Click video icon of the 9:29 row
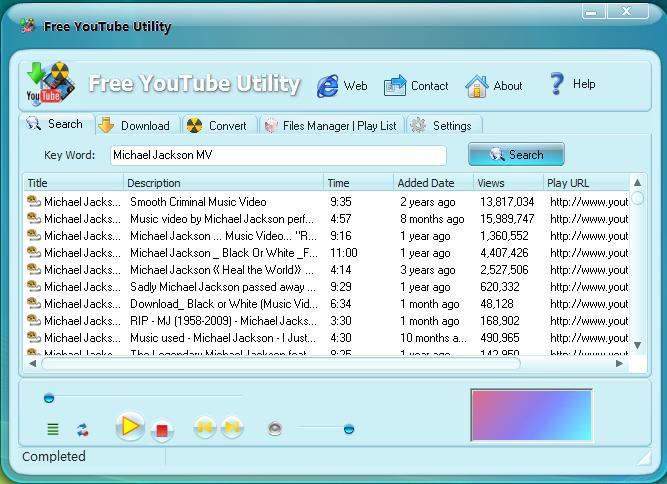The image size is (667, 484). (x=34, y=286)
